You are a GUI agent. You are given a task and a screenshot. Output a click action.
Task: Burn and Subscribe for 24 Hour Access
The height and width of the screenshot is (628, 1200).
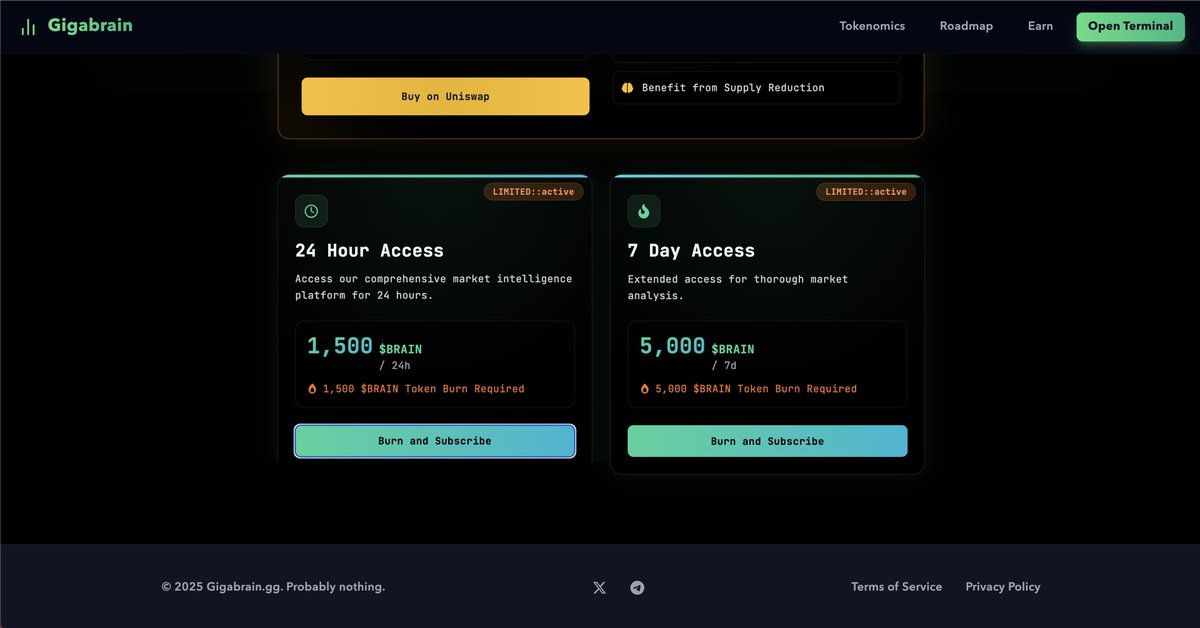click(x=435, y=441)
